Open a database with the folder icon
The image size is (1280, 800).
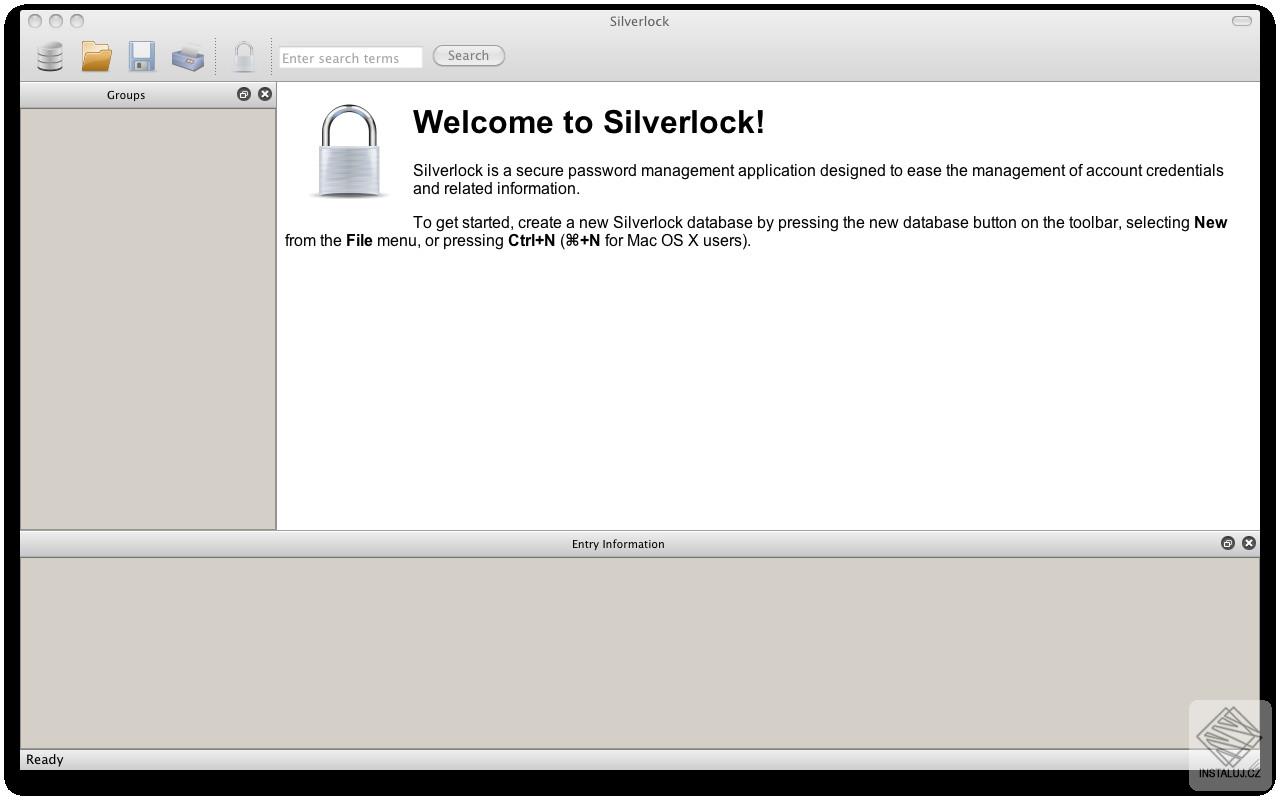[x=96, y=57]
